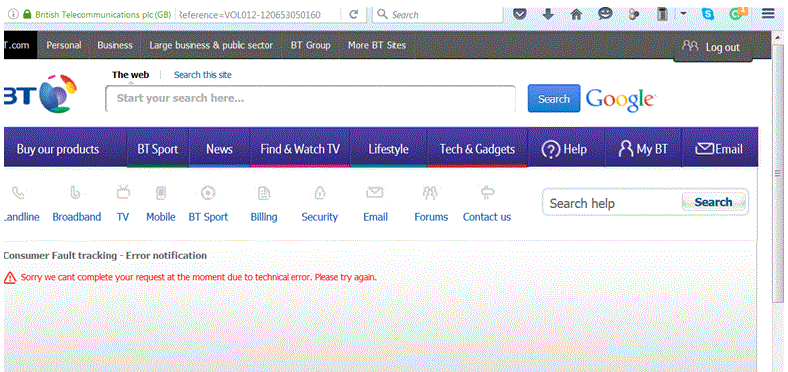
Task: Open the Business top bar link
Action: pyautogui.click(x=115, y=45)
